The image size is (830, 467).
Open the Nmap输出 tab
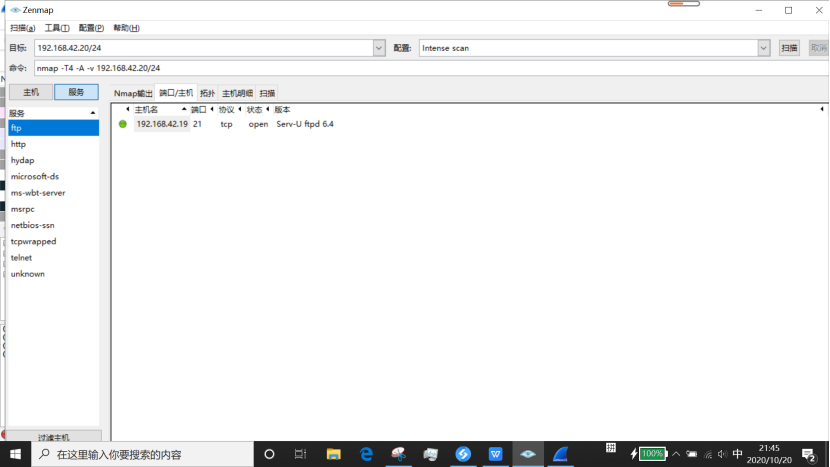133,93
